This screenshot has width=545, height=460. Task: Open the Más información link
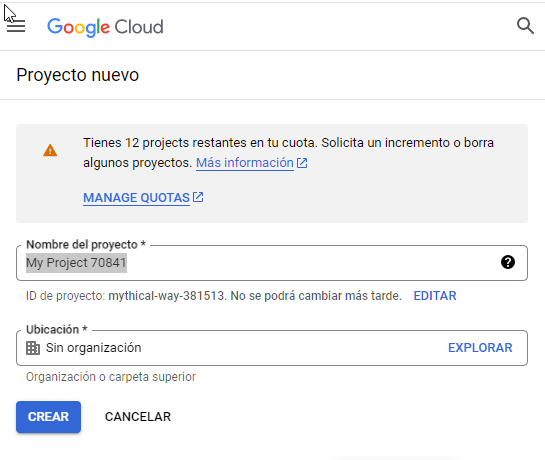pos(245,163)
